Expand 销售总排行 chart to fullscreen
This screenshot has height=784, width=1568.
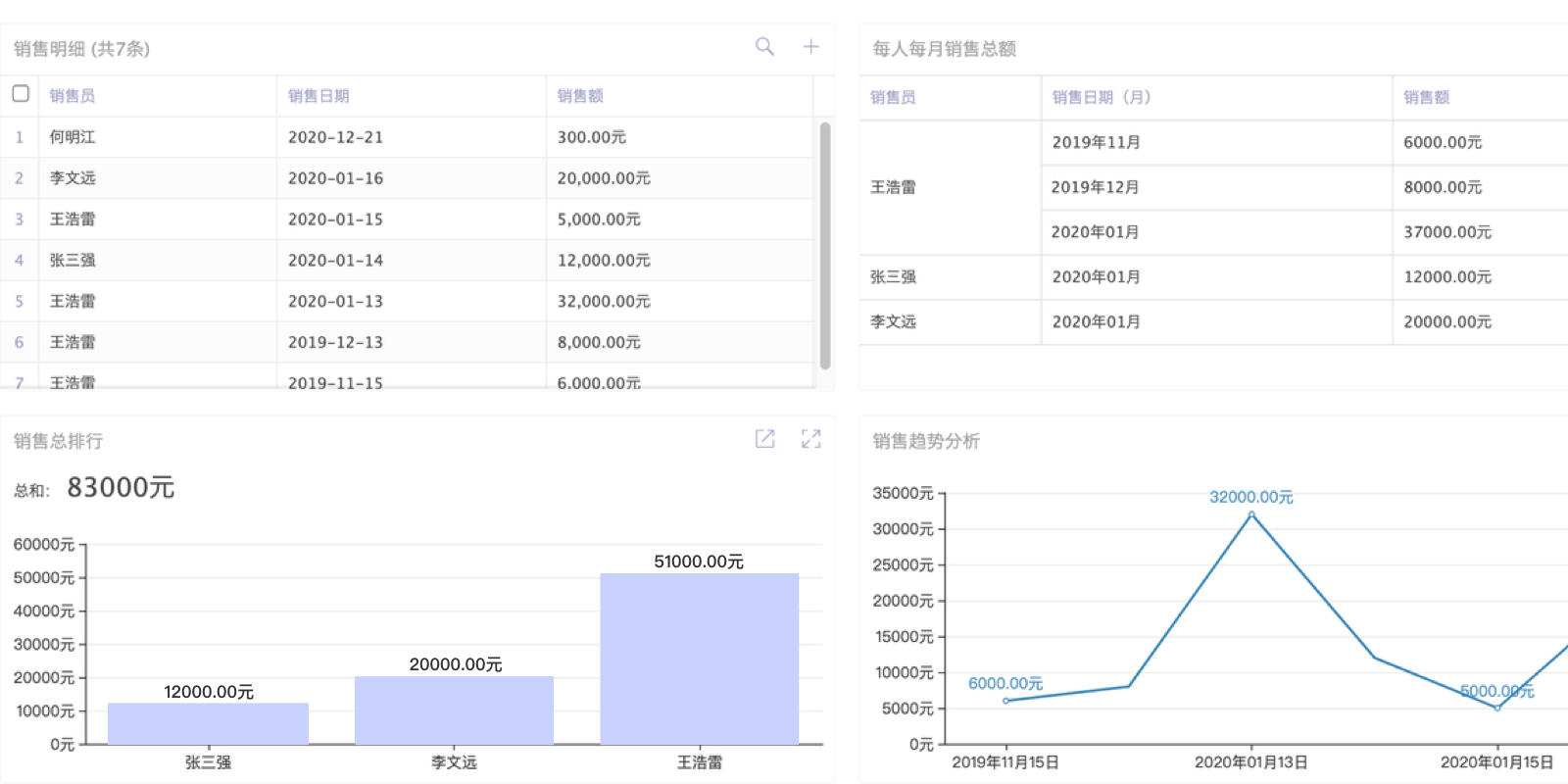(x=810, y=439)
